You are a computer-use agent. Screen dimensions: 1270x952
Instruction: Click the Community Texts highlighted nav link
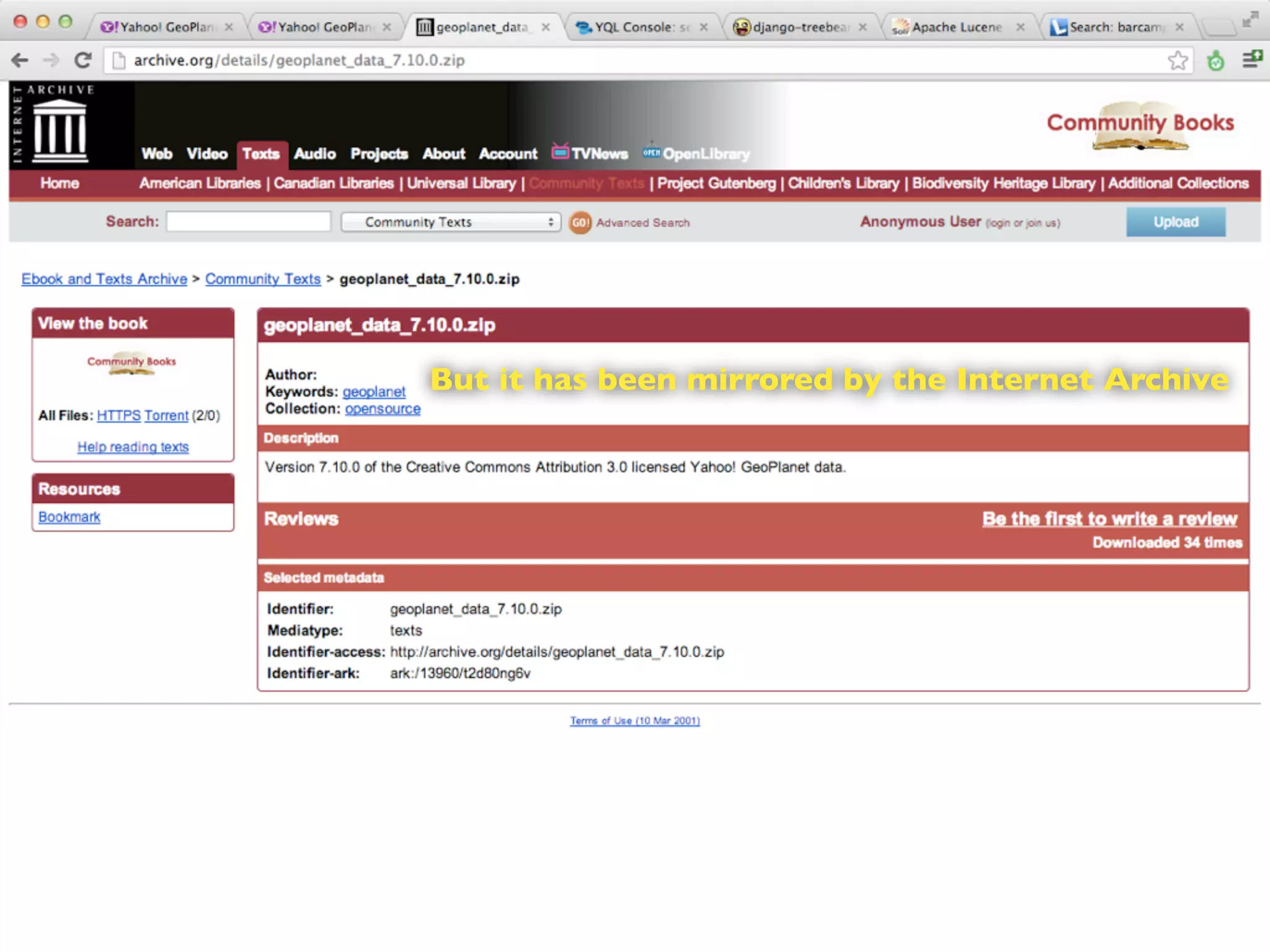tap(587, 183)
